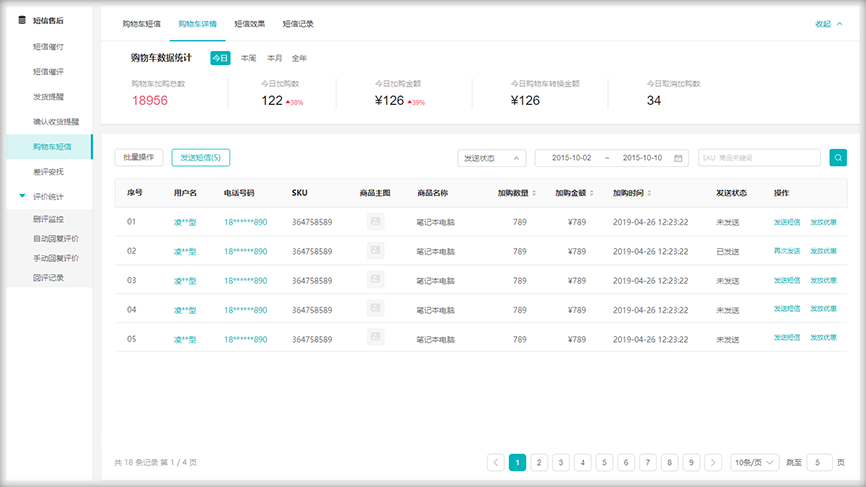The width and height of the screenshot is (866, 487).
Task: Click the total count 18956 value
Action: [x=150, y=100]
